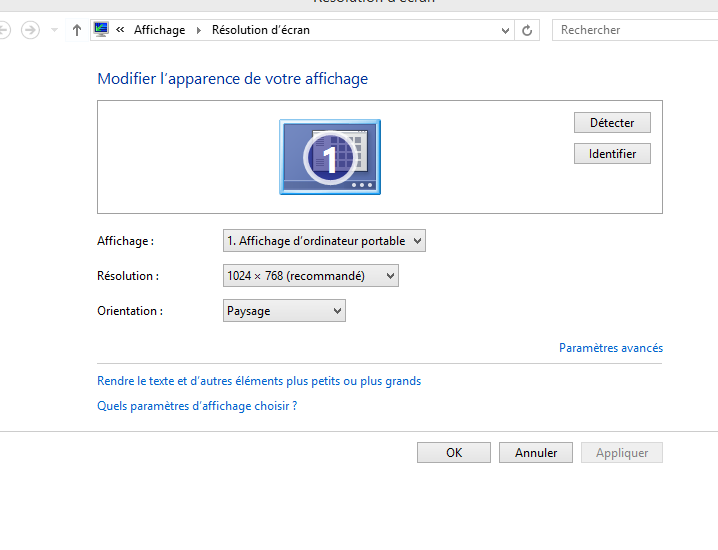The height and width of the screenshot is (550, 718).
Task: Click the Détecter button
Action: [x=612, y=123]
